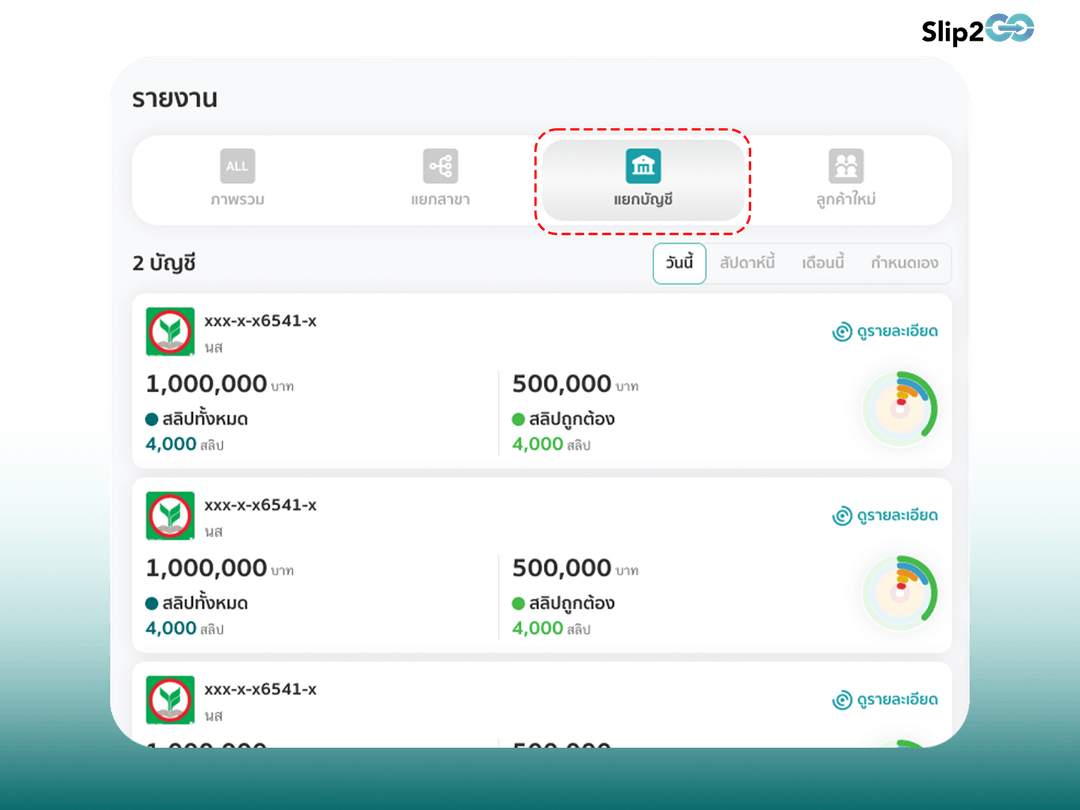Click the Kasikorn bank logo in second card

[x=170, y=516]
